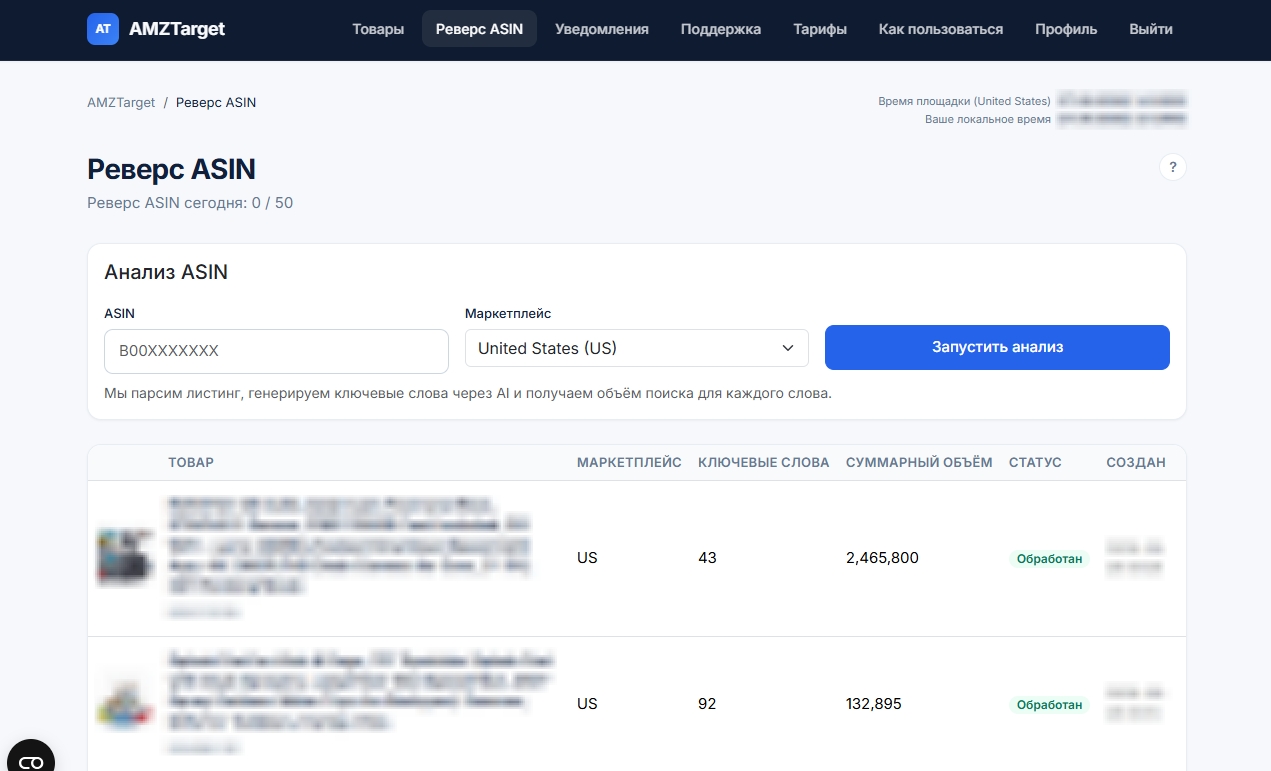
Task: Click the floating widget icon at bottom left
Action: 30,762
